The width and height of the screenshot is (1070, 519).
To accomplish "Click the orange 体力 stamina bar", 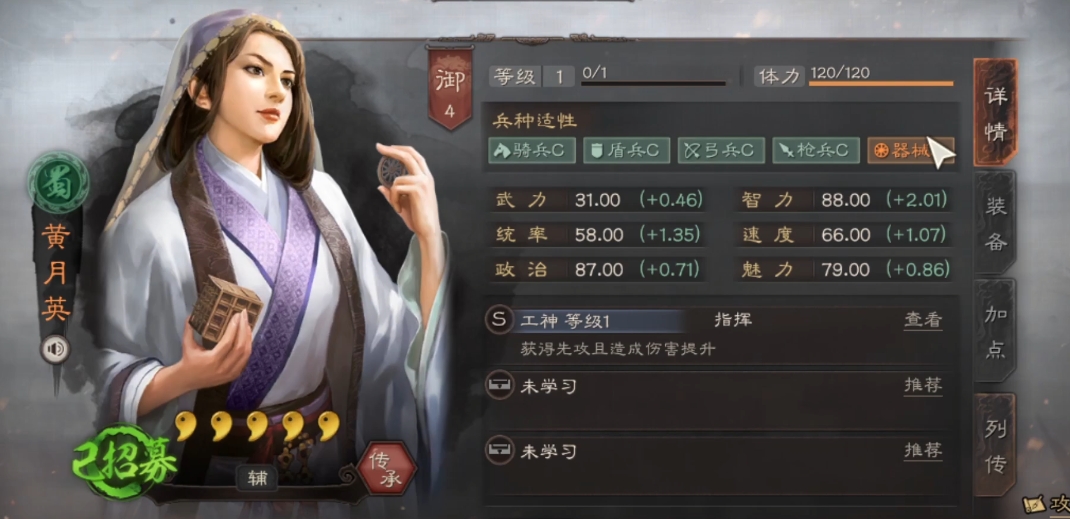I will pyautogui.click(x=881, y=84).
